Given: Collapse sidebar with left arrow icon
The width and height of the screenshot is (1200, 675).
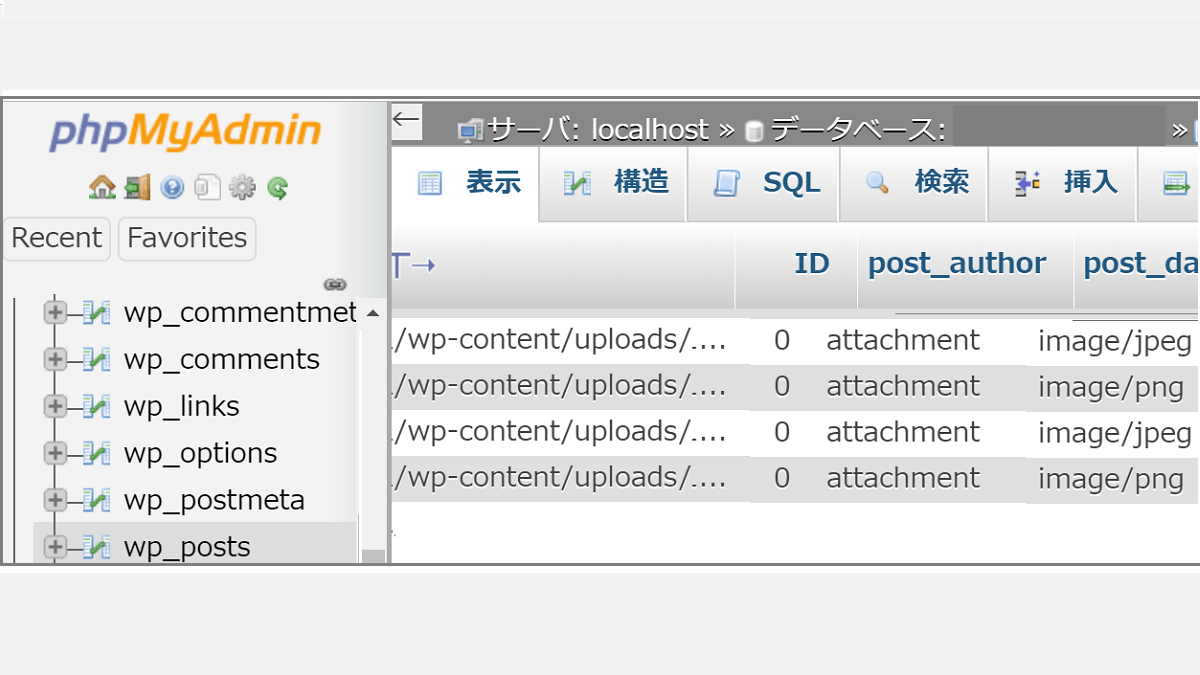Looking at the screenshot, I should 406,121.
